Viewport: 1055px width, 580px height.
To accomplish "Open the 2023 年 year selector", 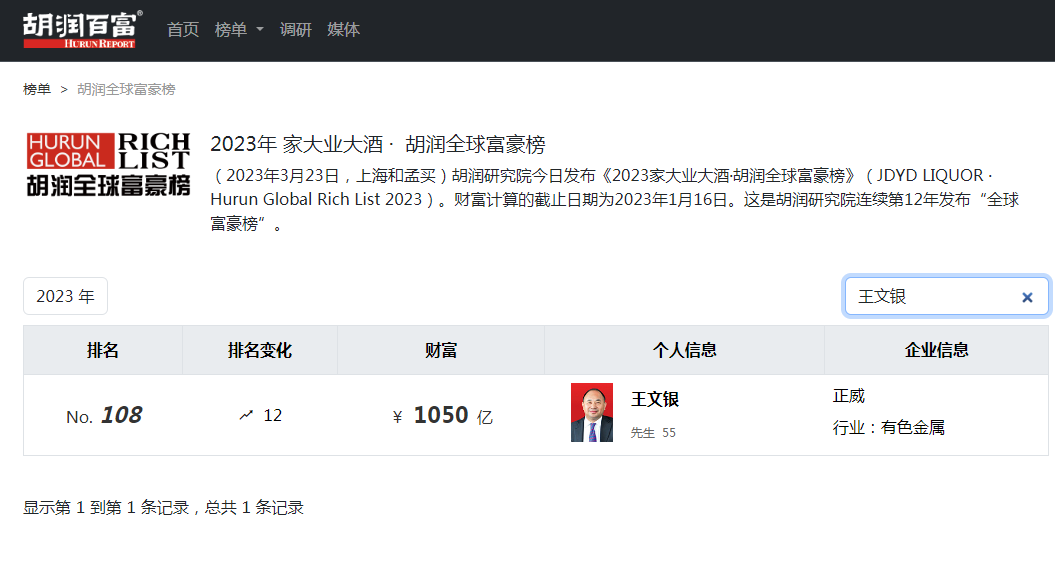I will (x=65, y=296).
